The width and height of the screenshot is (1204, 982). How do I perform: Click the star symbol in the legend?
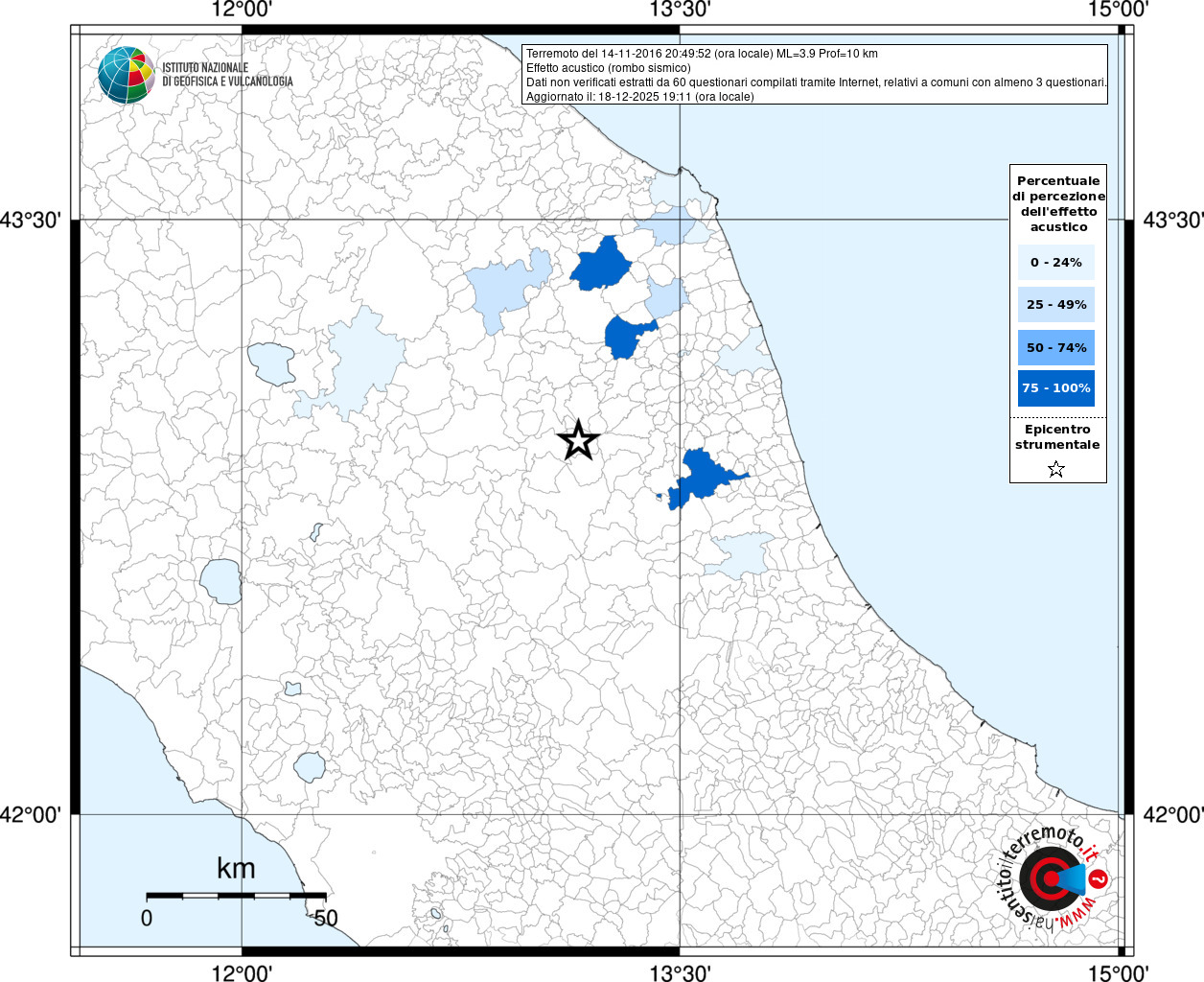[1056, 469]
